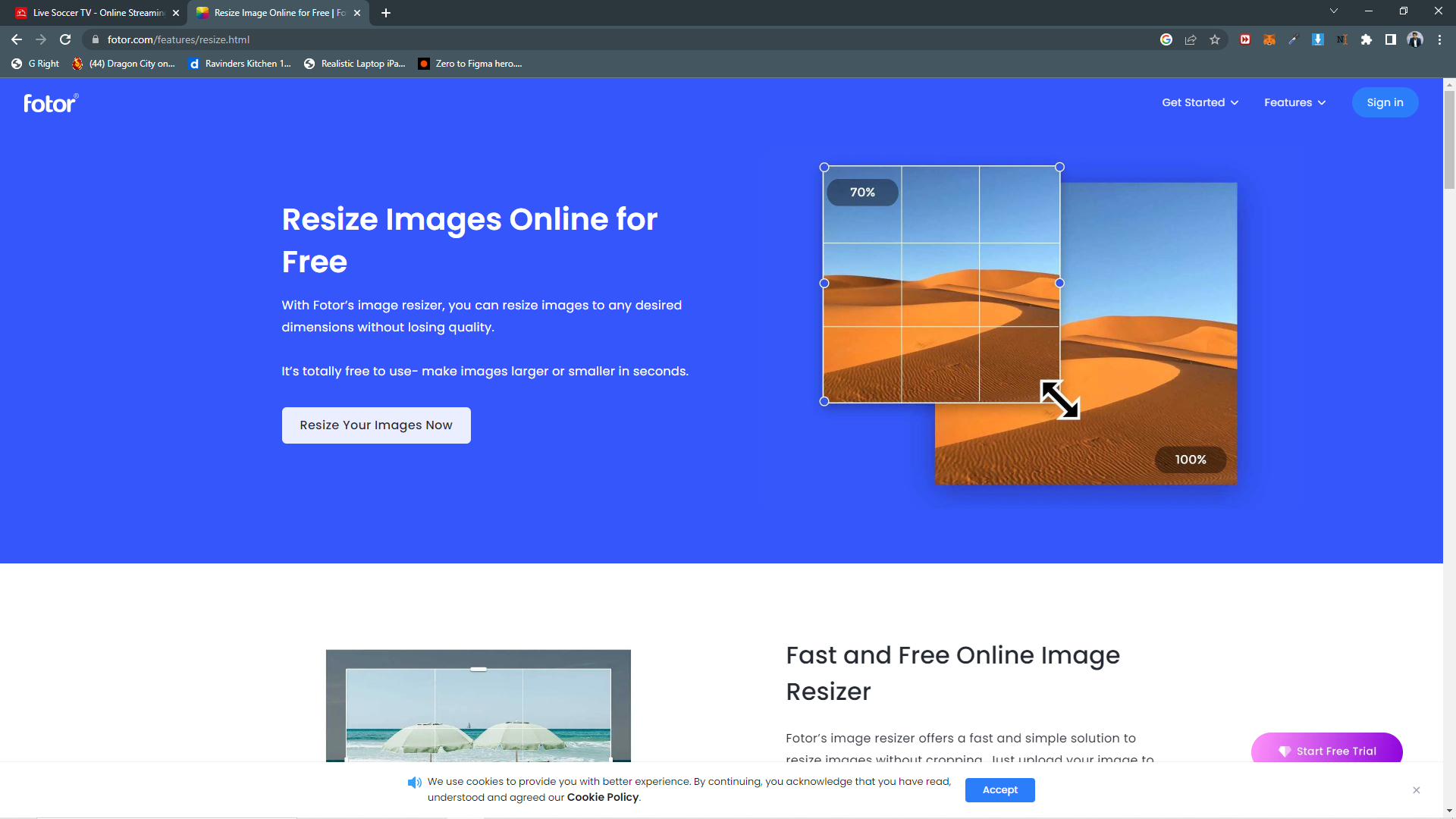Click the N extension icon in toolbar
The width and height of the screenshot is (1456, 819).
click(1342, 39)
